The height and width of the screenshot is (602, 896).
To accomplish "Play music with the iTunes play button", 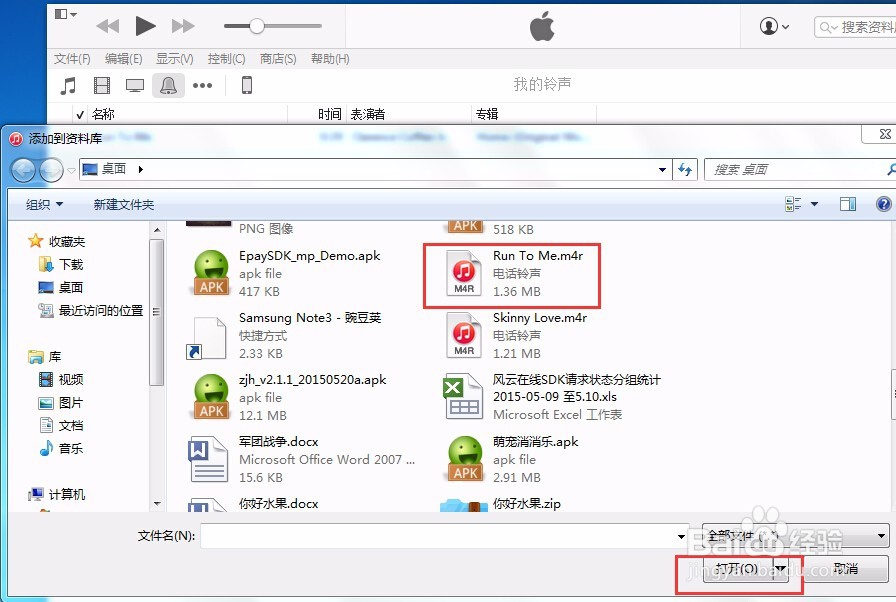I will point(145,26).
